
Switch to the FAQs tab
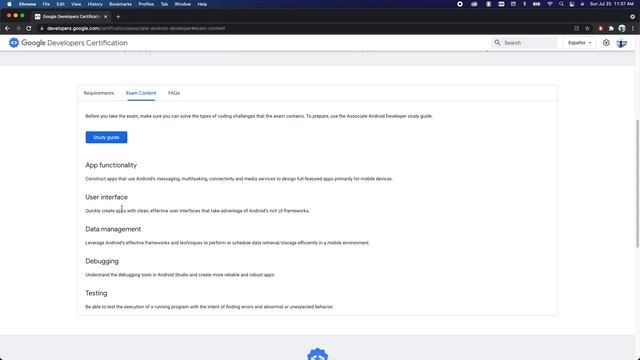point(174,93)
